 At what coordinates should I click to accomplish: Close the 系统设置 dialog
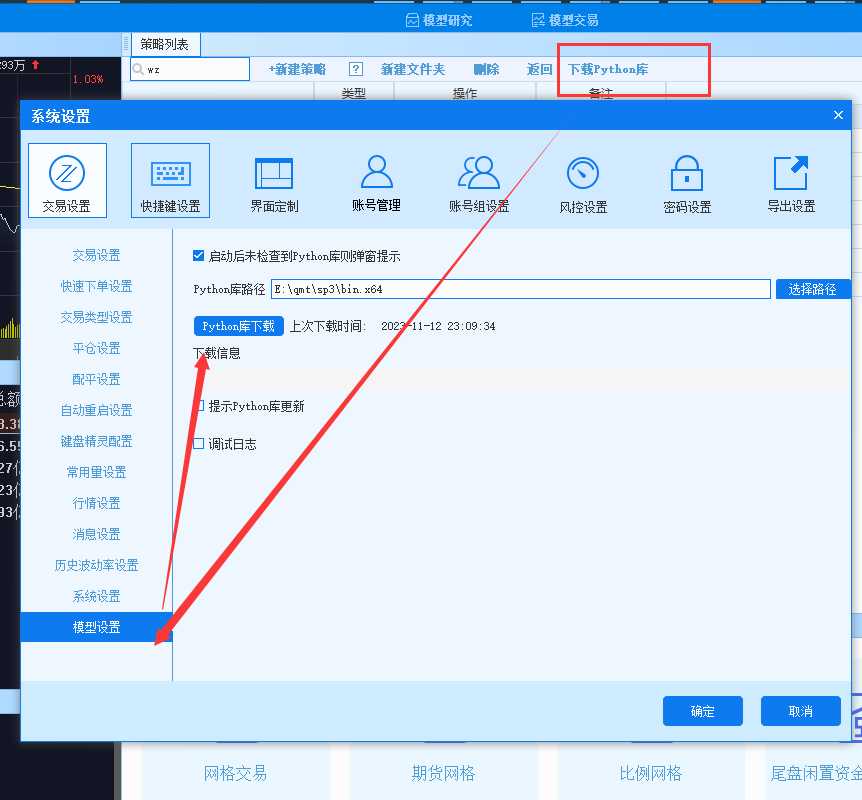838,115
